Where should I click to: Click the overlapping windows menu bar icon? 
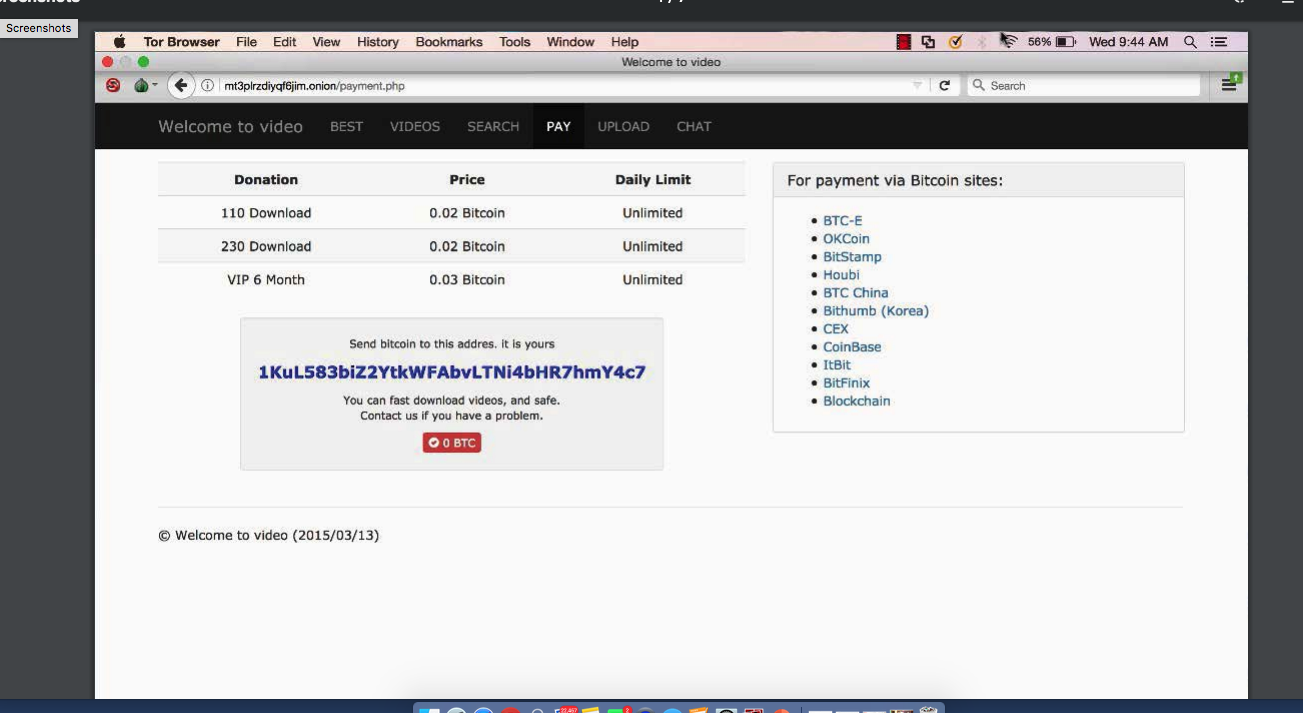coord(929,42)
